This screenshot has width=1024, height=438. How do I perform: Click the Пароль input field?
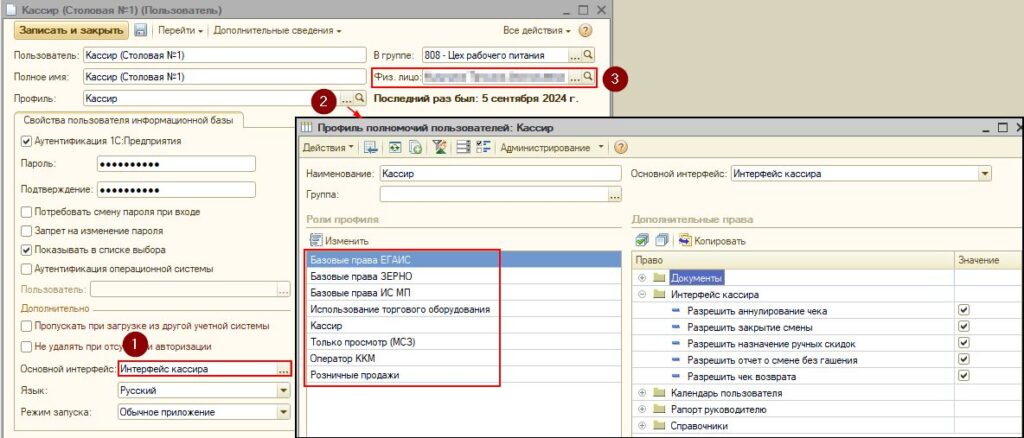point(176,164)
